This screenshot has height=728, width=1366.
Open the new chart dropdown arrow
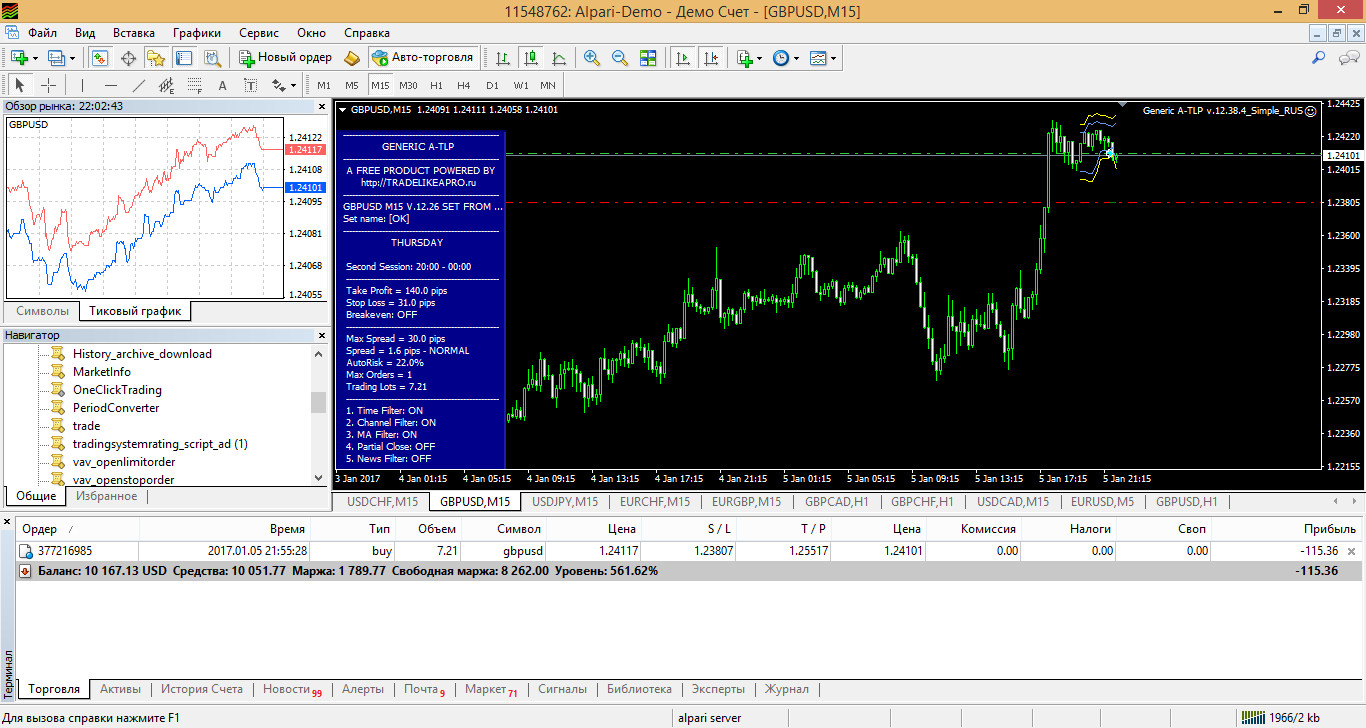(35, 58)
